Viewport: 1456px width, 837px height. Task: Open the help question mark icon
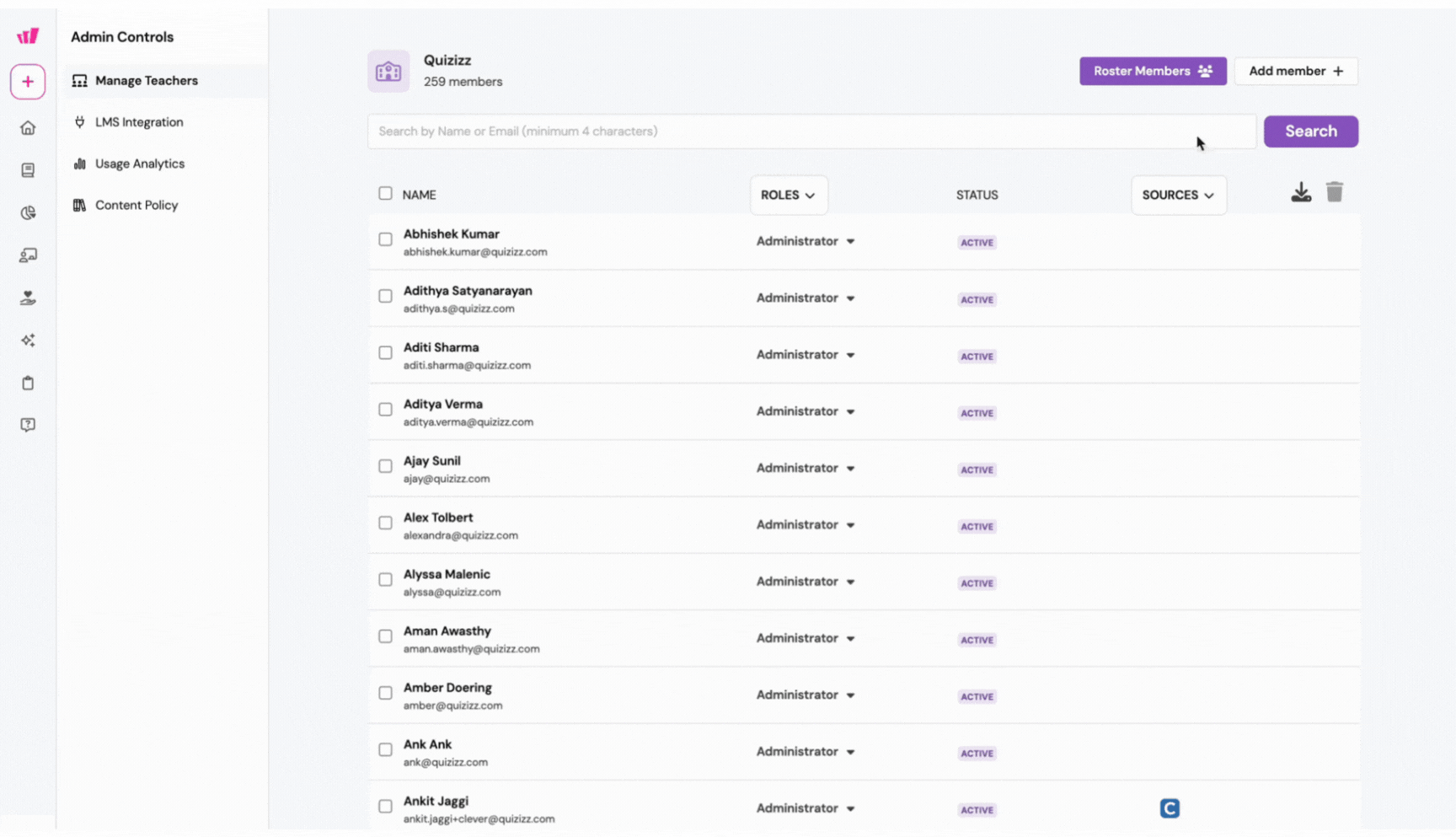coord(28,425)
